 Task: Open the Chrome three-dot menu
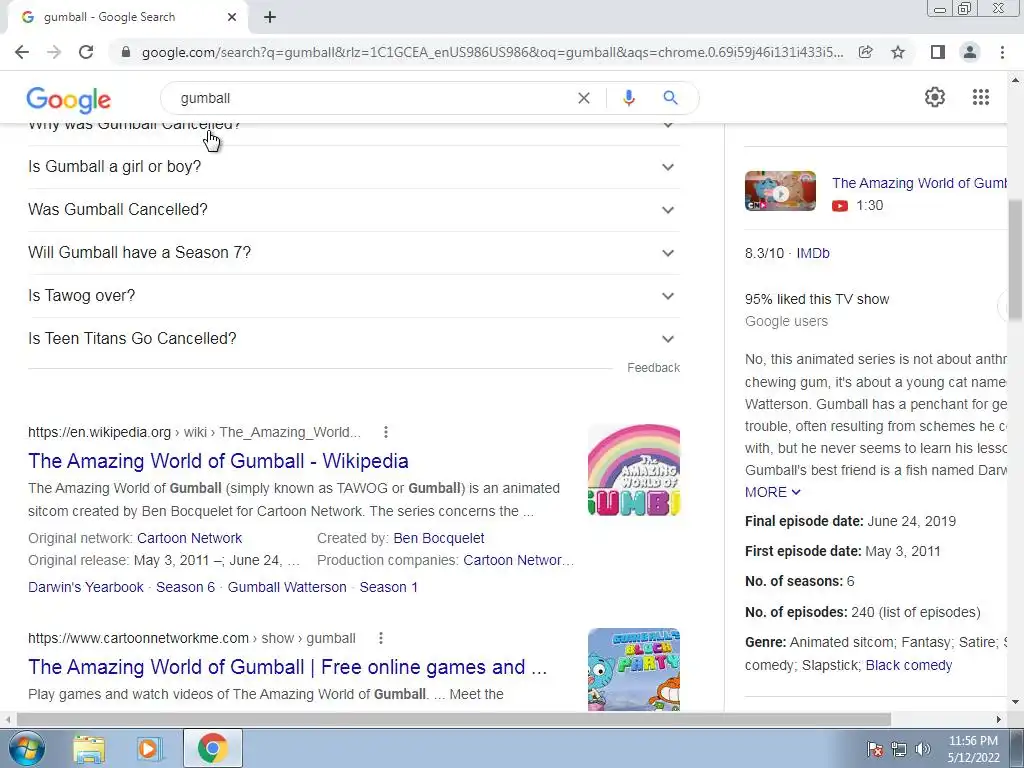click(x=1002, y=52)
